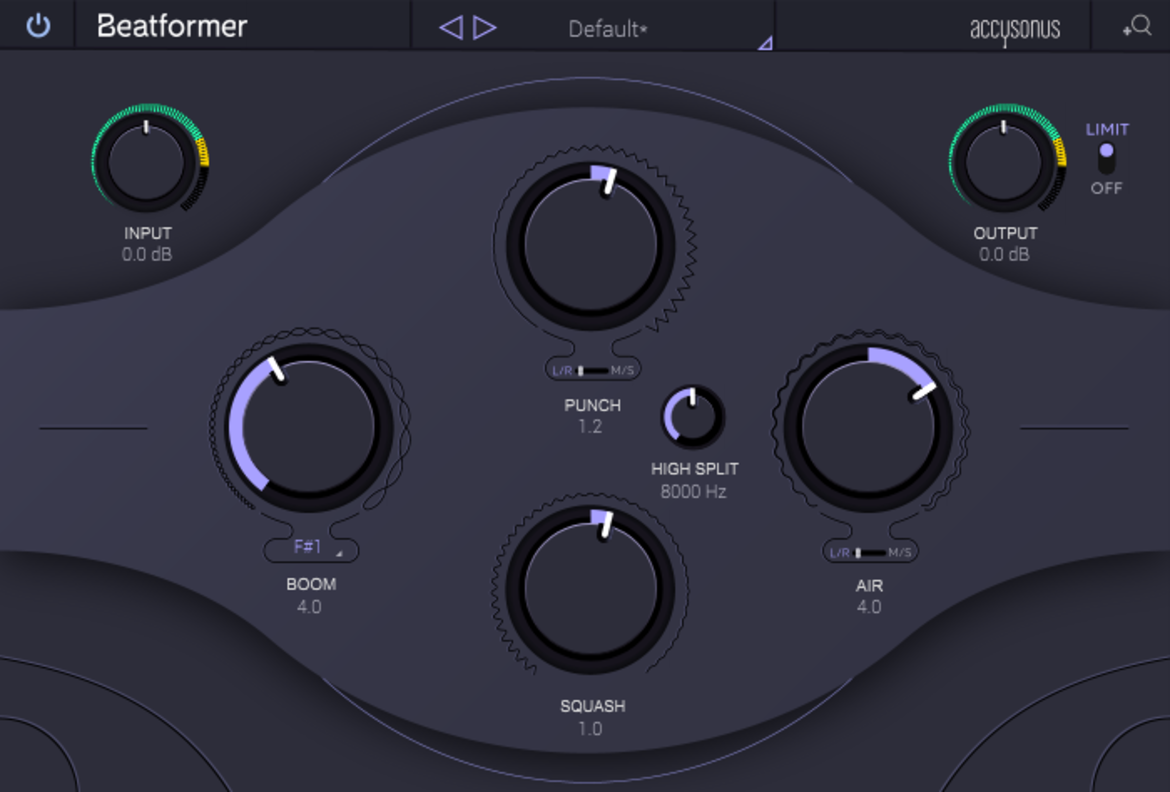Click the Beatformer plugin title
This screenshot has width=1170, height=792.
point(172,26)
